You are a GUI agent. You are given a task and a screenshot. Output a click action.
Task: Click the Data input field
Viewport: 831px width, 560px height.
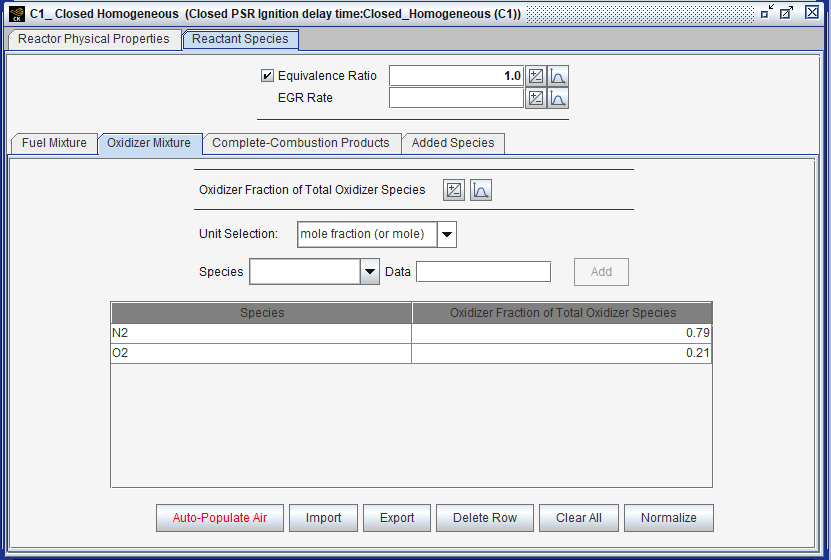pos(483,272)
